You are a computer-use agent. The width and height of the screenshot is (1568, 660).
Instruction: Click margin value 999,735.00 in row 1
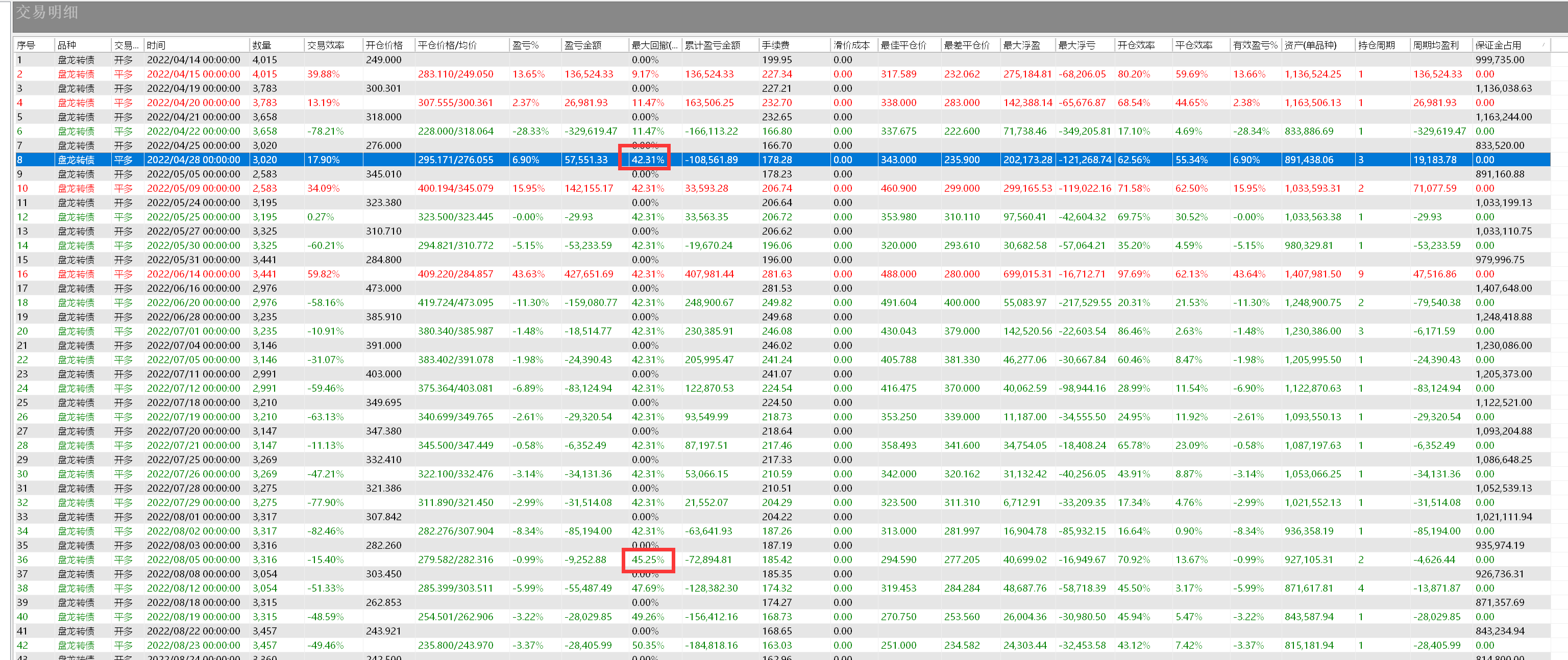(1499, 60)
